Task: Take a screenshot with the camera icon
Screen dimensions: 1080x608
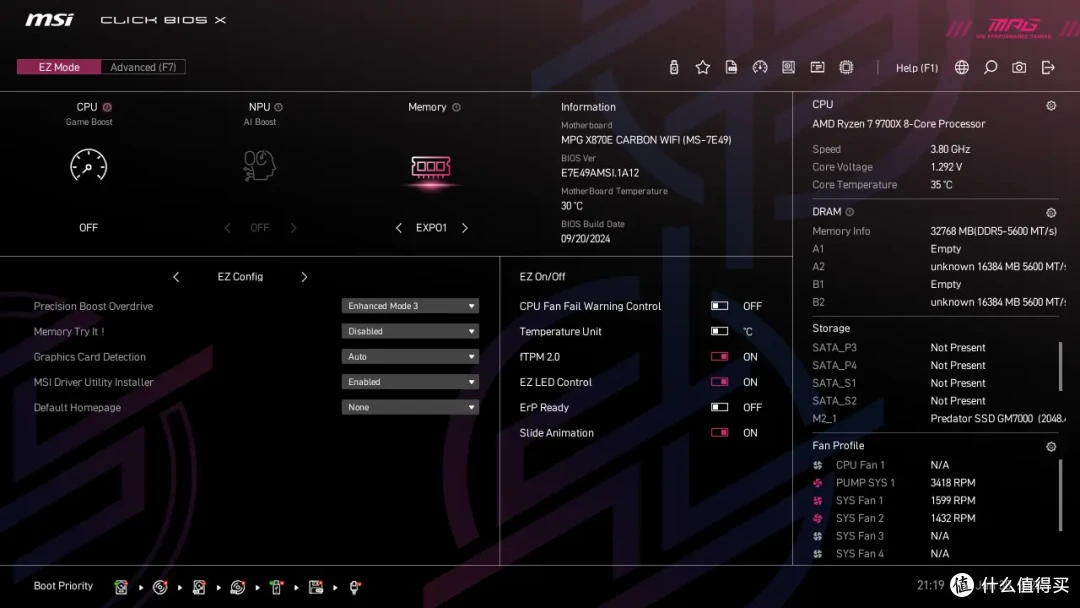Action: (x=1019, y=67)
